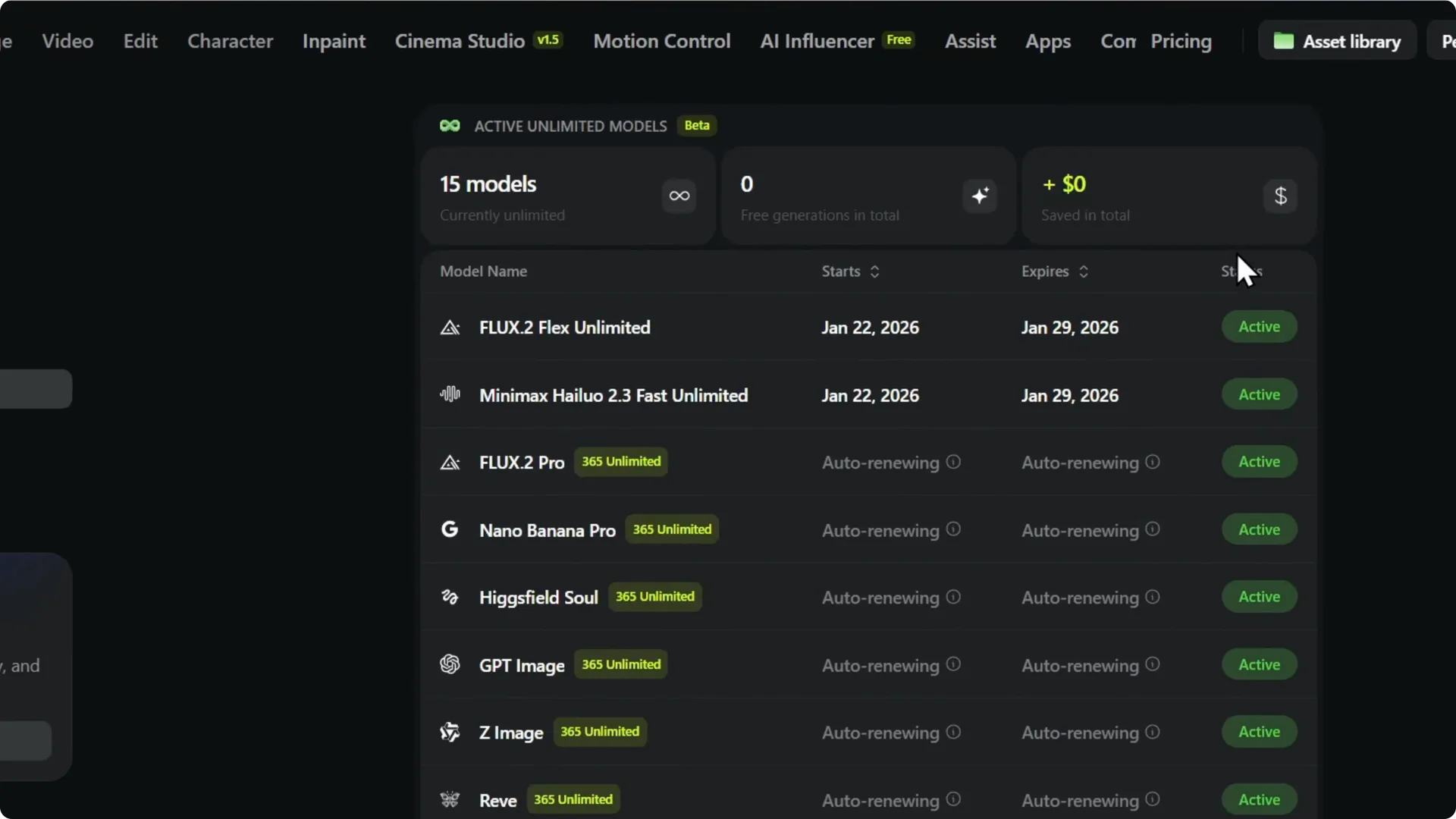This screenshot has width=1456, height=819.
Task: Toggle Active status for Reve
Action: tap(1258, 799)
